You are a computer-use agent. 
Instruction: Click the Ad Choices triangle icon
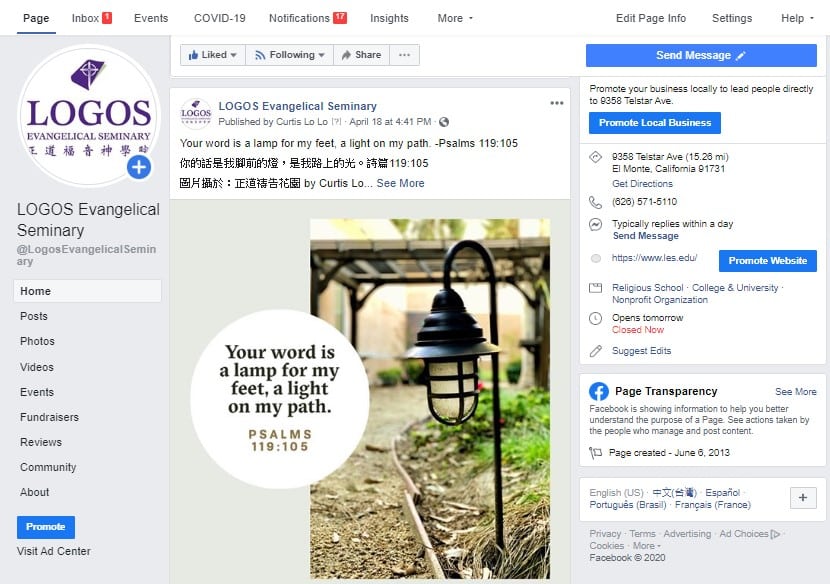tap(775, 534)
